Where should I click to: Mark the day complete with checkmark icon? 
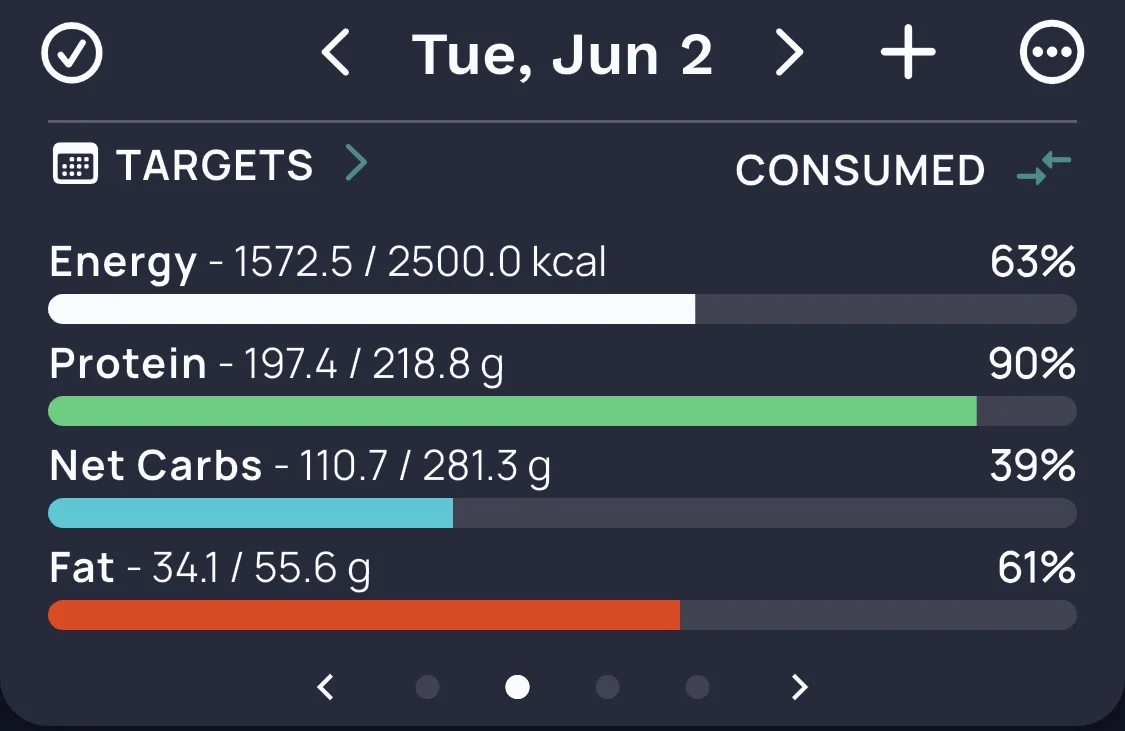72,53
